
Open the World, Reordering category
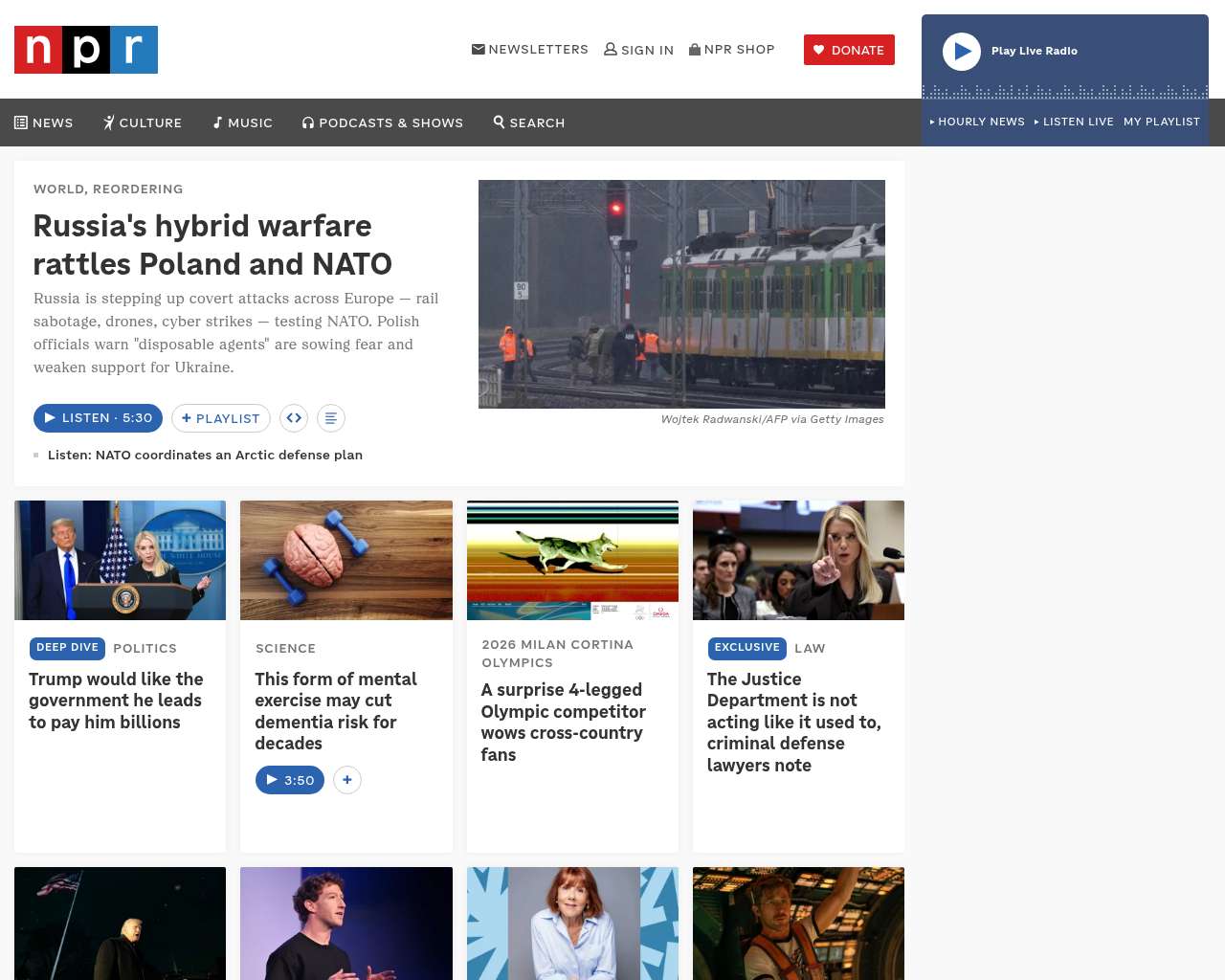(x=108, y=189)
